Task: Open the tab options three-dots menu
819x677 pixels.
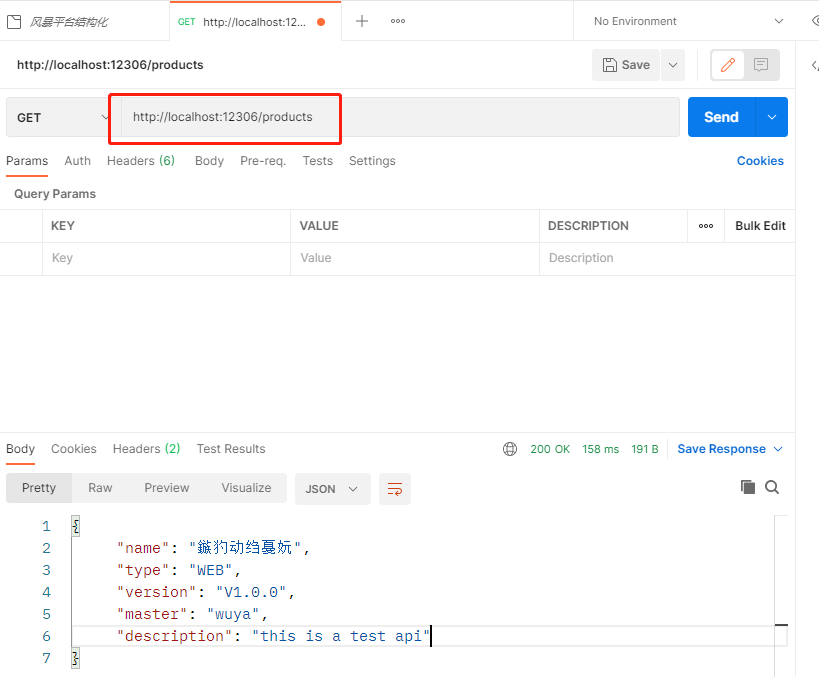Action: pyautogui.click(x=398, y=21)
